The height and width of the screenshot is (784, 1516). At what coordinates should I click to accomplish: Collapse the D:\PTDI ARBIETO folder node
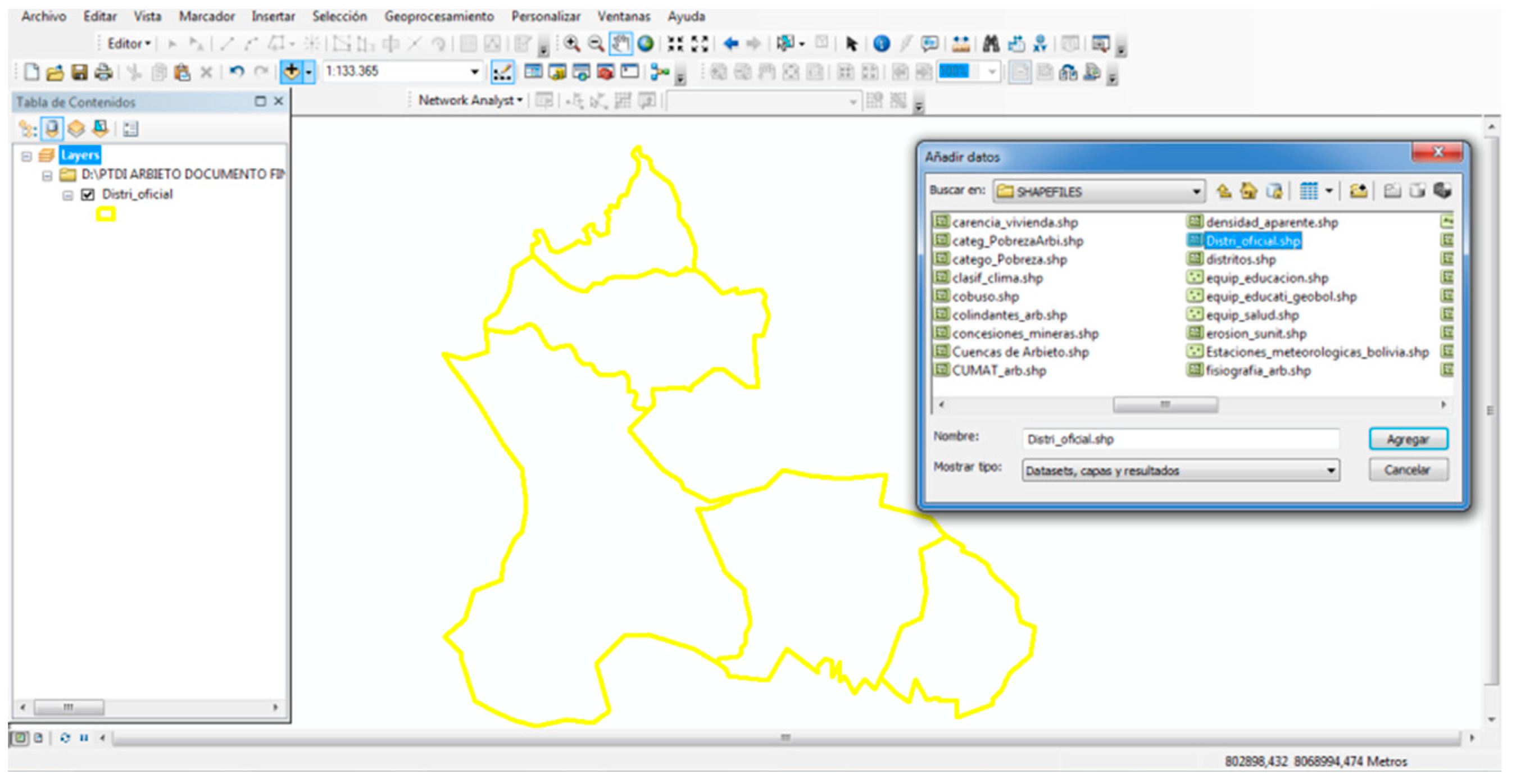tap(47, 175)
